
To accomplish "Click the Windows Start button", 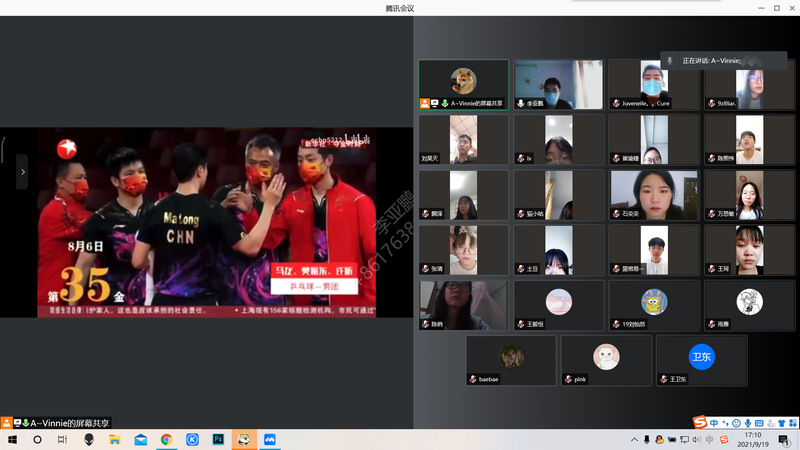I will coord(12,439).
